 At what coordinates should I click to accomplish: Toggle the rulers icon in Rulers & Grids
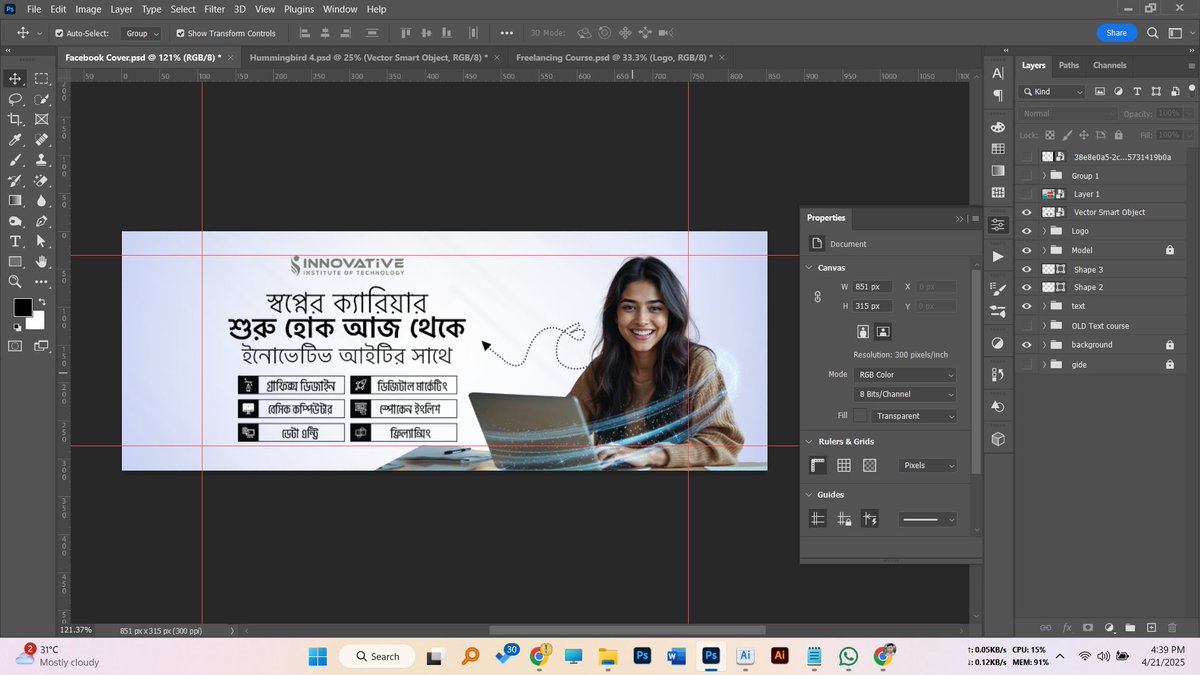(x=817, y=465)
